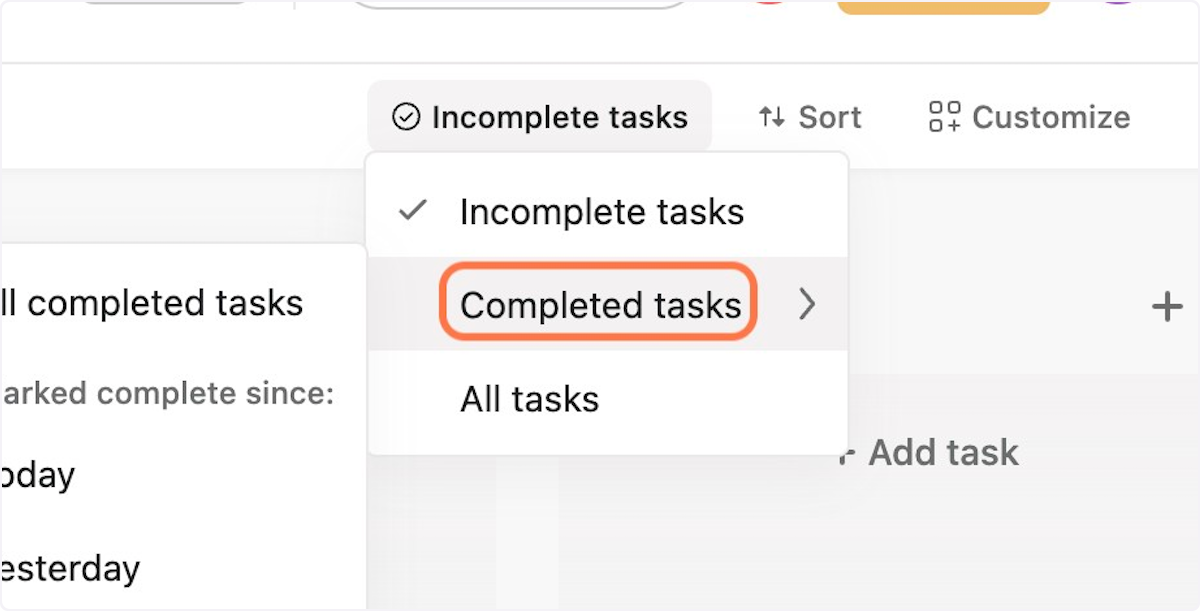
Task: Click the Customize button text
Action: pyautogui.click(x=1051, y=117)
